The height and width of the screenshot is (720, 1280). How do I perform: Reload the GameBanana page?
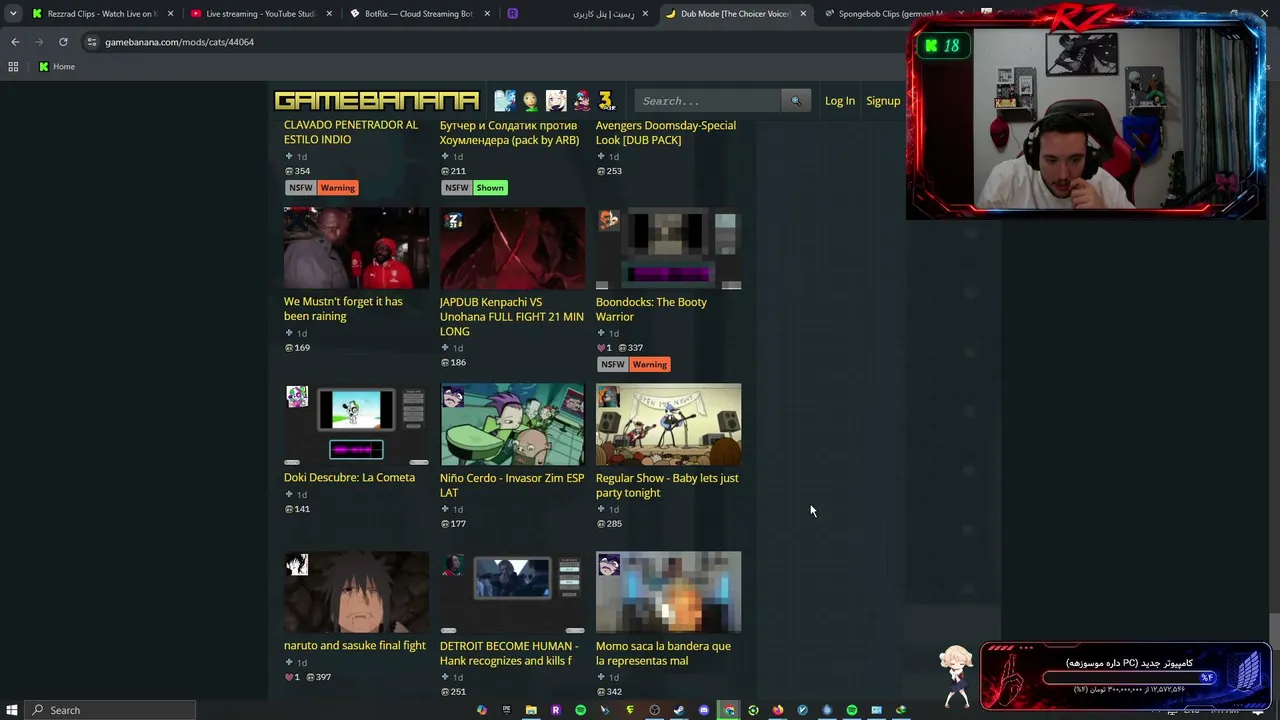pos(63,42)
